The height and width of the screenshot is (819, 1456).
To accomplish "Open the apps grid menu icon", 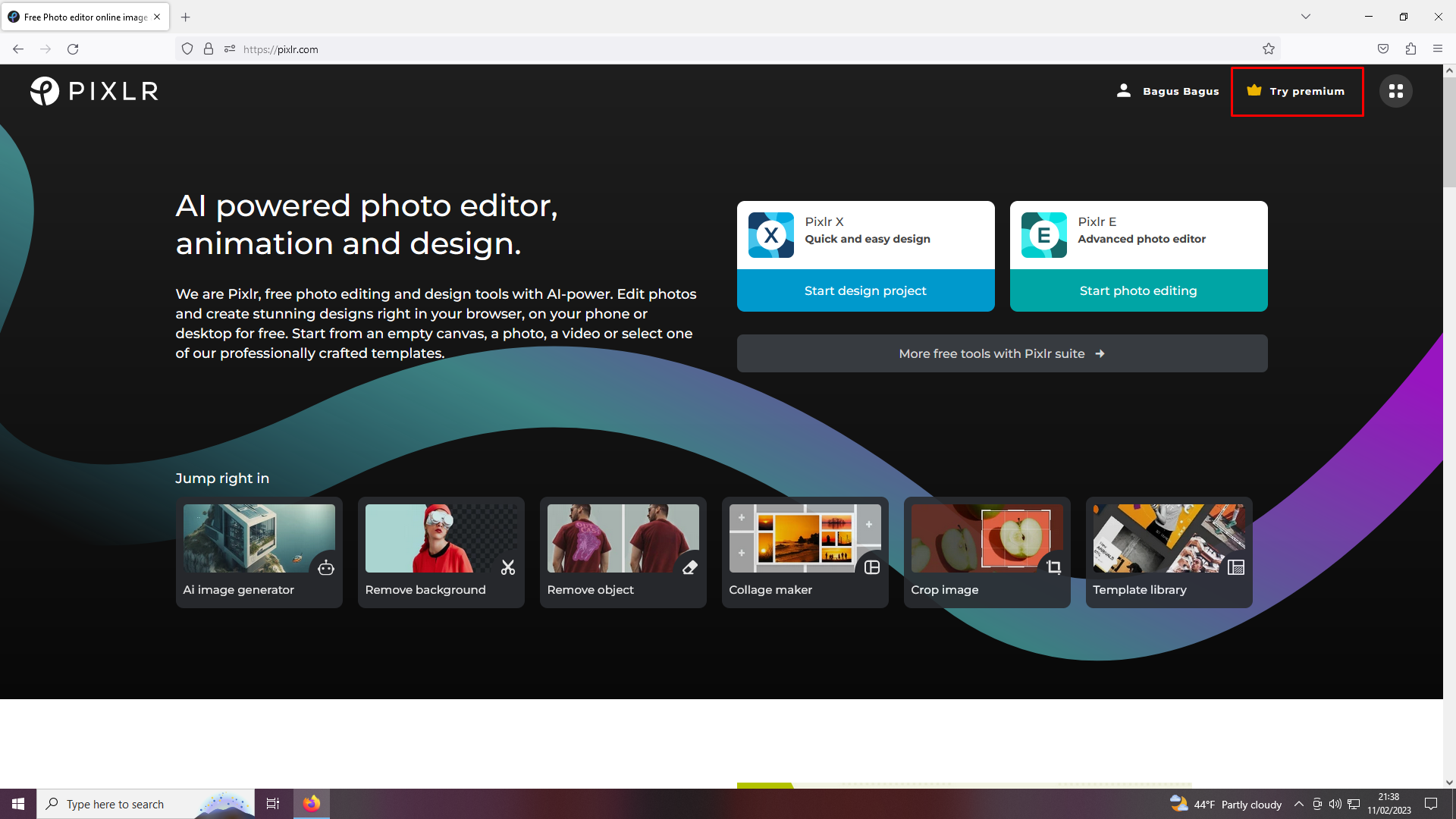I will (1395, 91).
